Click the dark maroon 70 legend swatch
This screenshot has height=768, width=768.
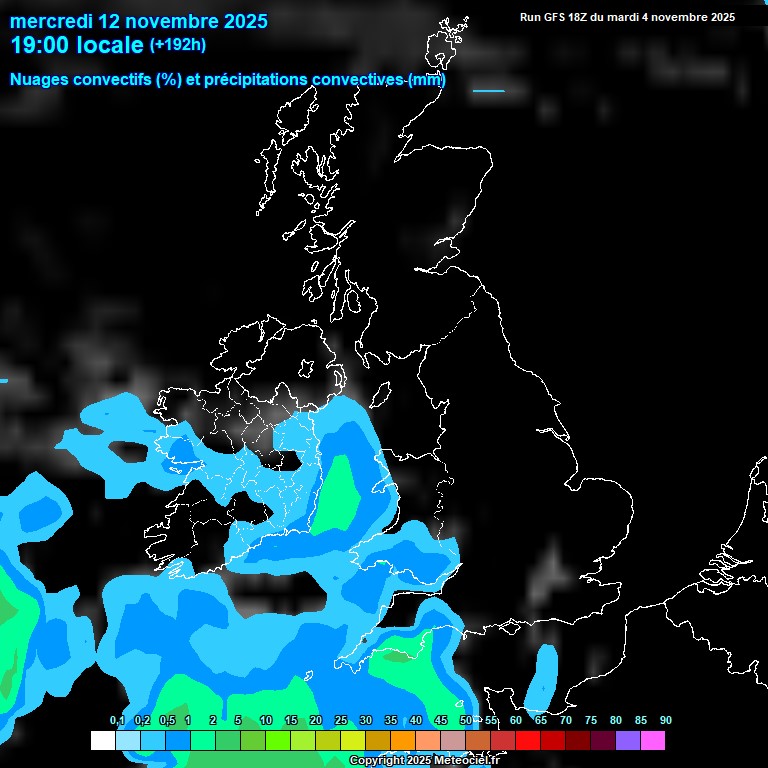pos(578,741)
